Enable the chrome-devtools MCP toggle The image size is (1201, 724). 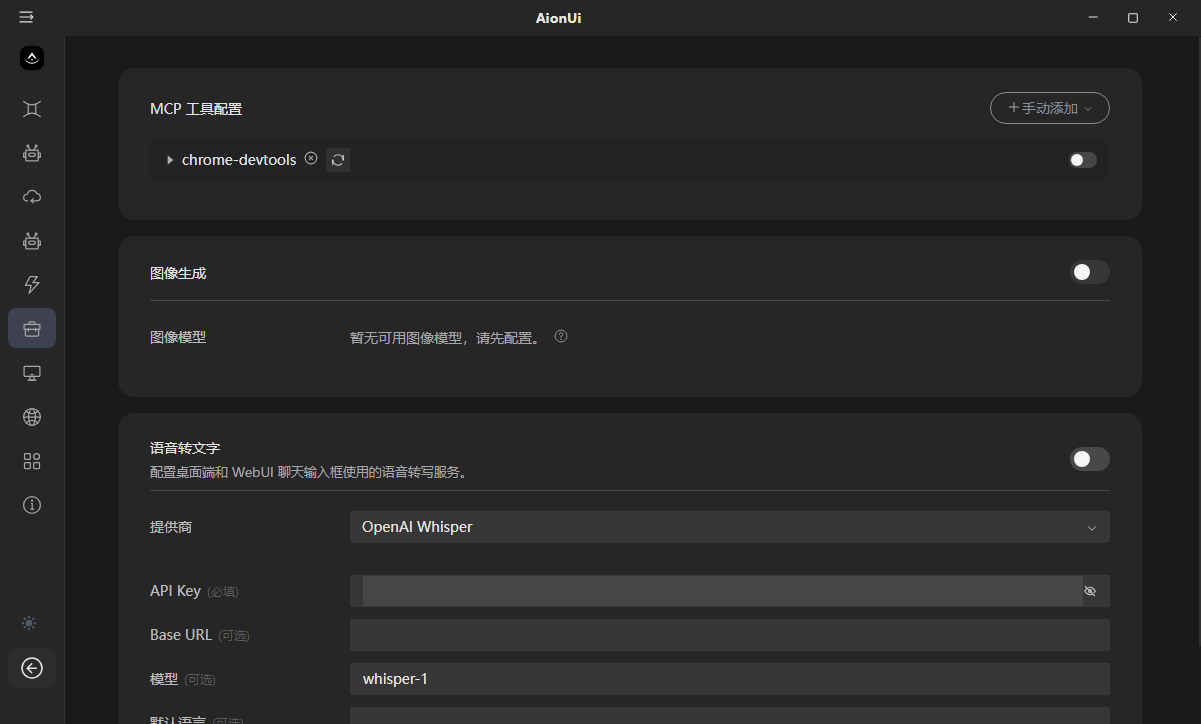[1082, 160]
